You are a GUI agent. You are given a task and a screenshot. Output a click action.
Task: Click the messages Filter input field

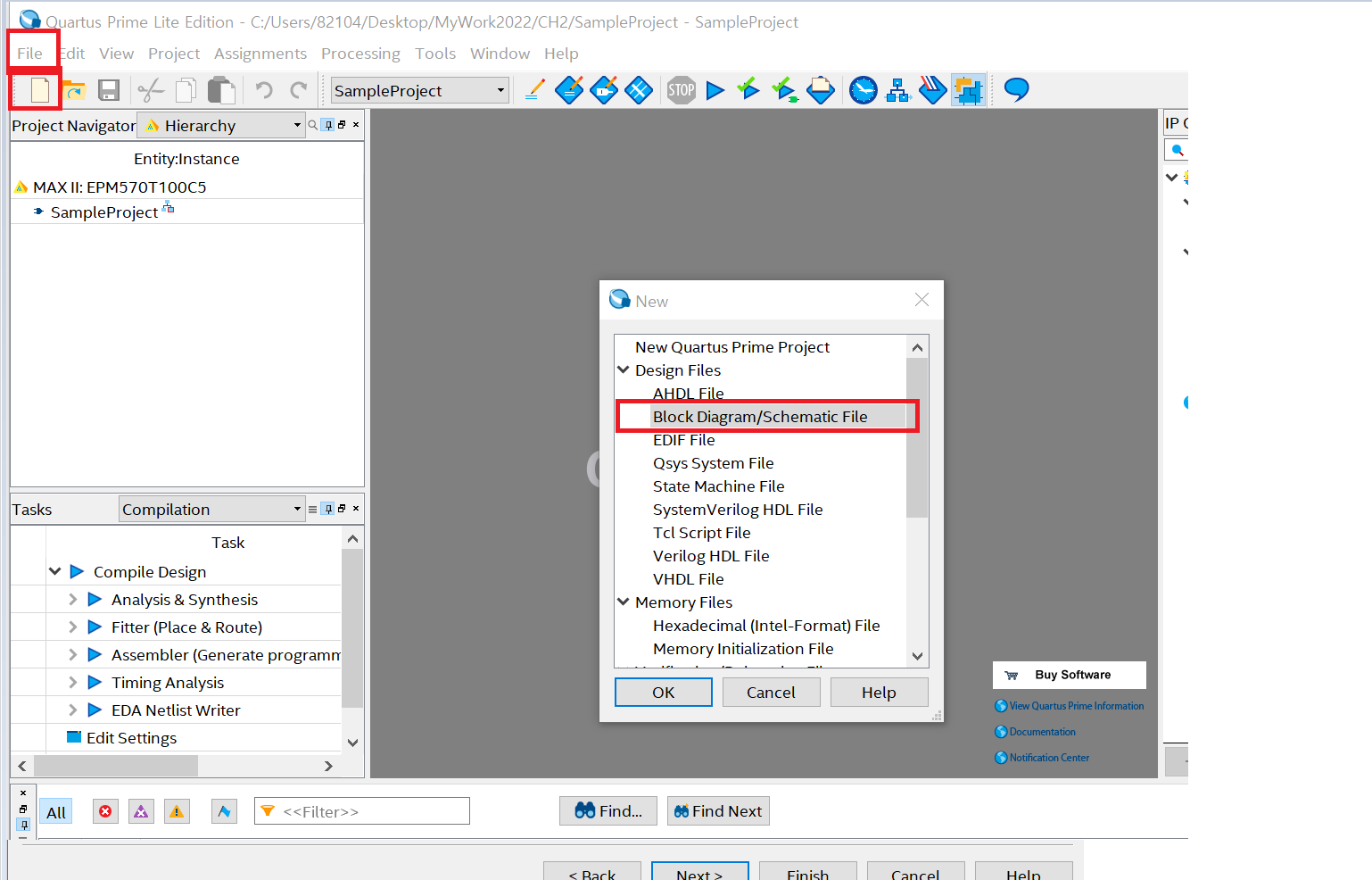click(362, 811)
